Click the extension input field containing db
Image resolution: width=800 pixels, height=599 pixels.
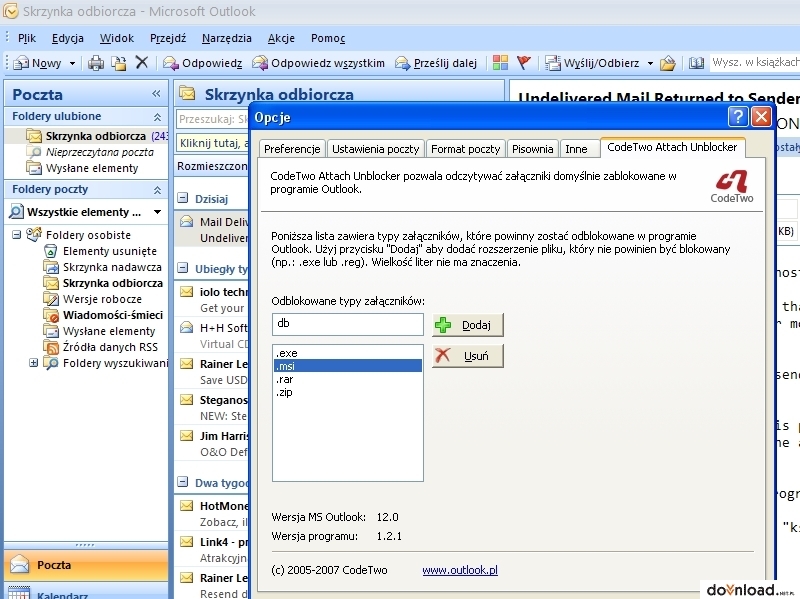pos(347,324)
